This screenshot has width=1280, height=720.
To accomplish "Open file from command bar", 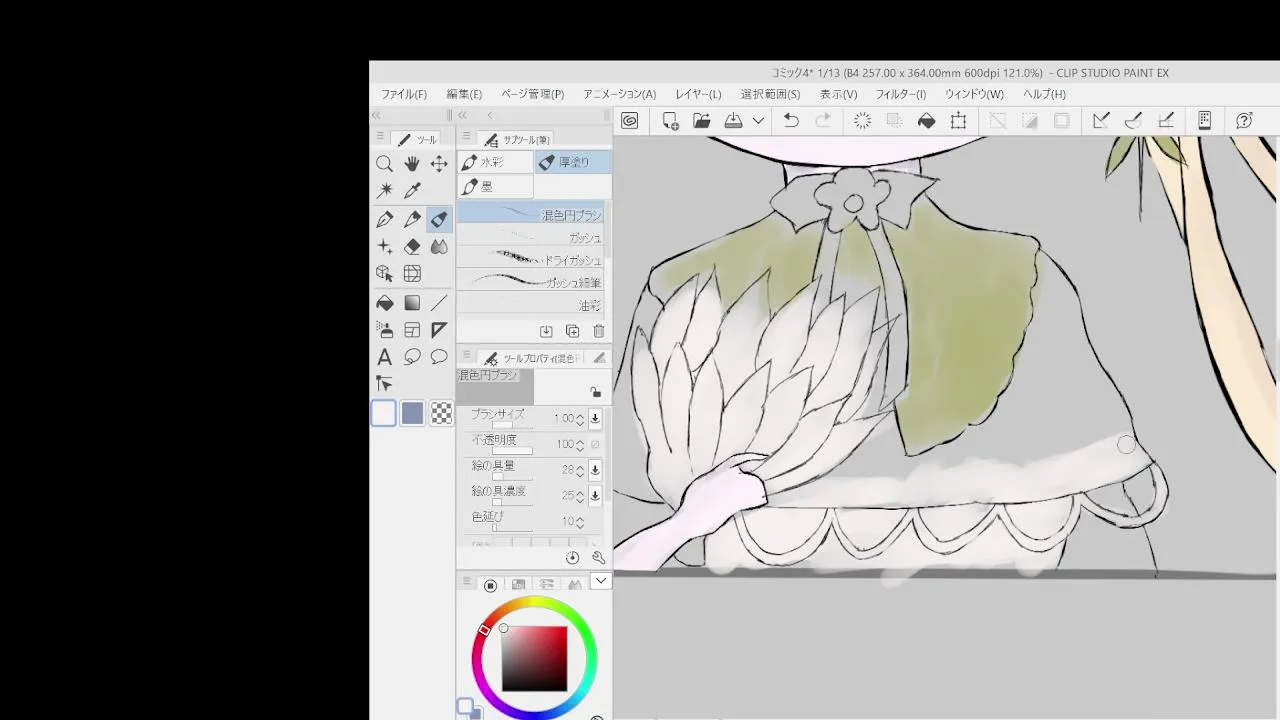I will (x=702, y=121).
